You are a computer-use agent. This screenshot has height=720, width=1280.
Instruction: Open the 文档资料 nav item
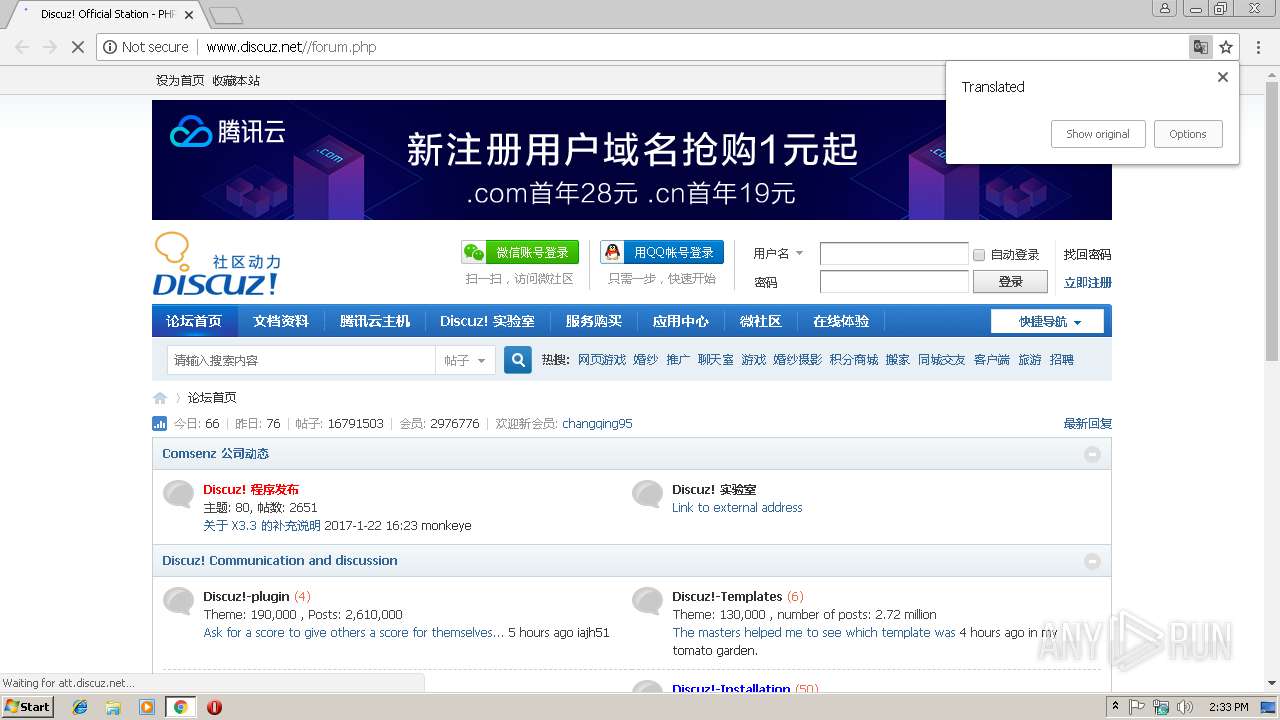coord(281,321)
